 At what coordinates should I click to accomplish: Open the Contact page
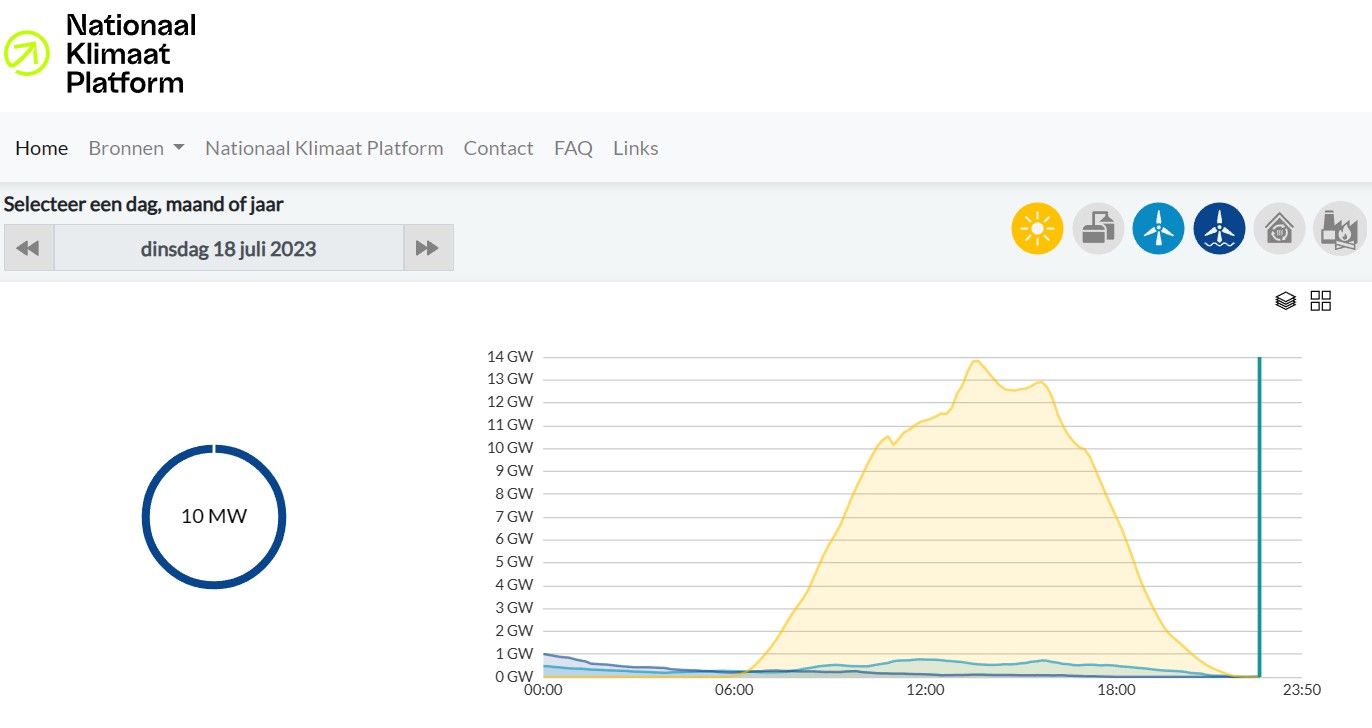[498, 148]
